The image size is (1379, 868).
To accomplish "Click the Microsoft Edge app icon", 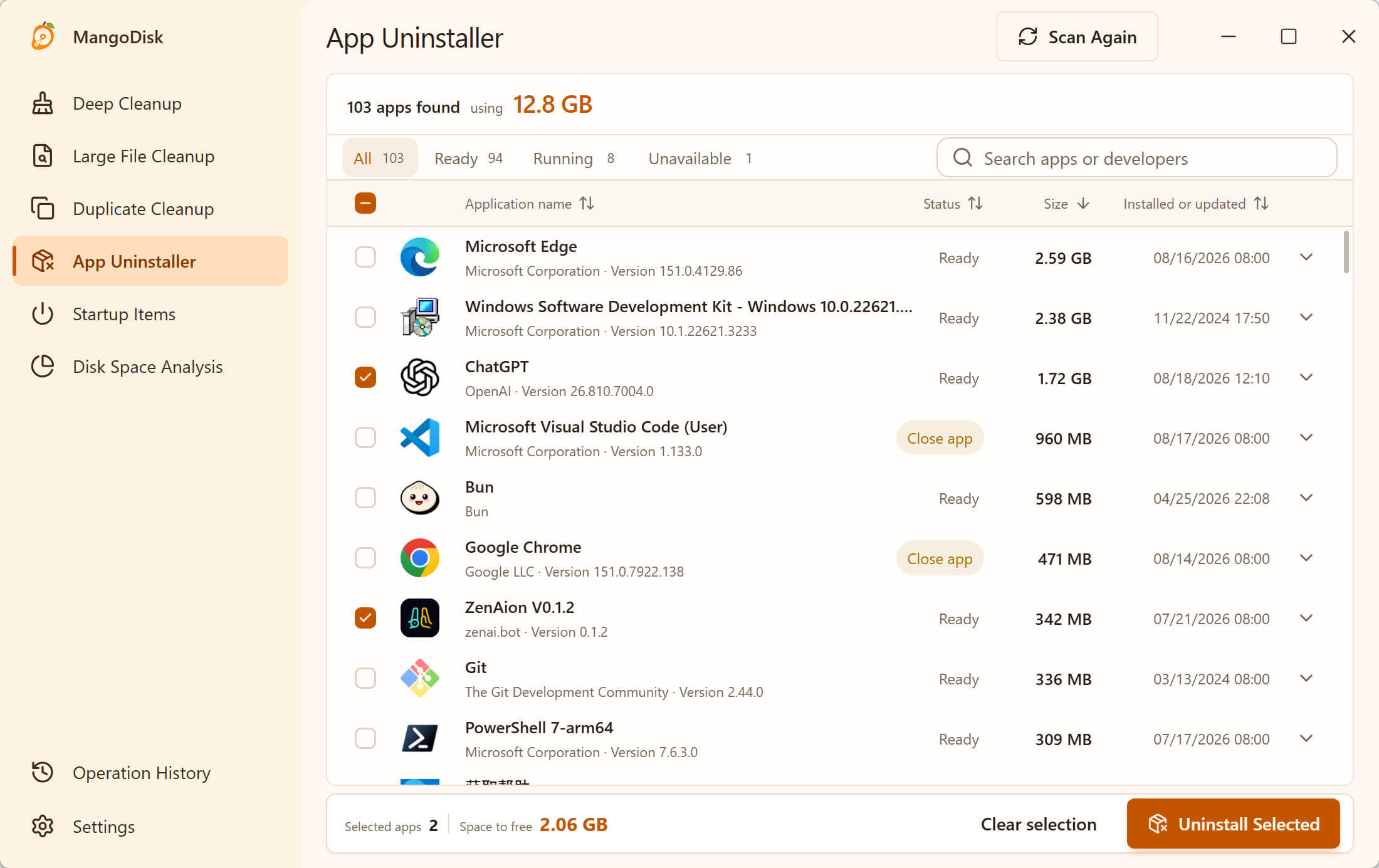I will click(420, 257).
